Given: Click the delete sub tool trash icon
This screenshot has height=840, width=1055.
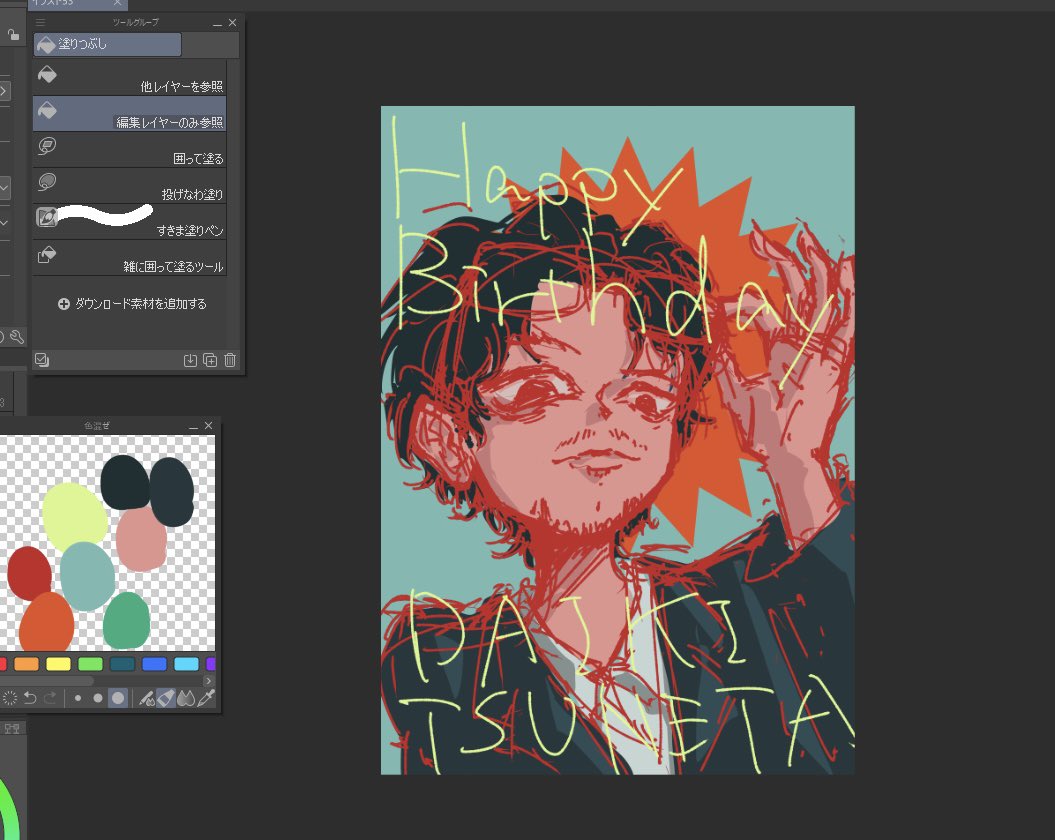Looking at the screenshot, I should pos(230,360).
